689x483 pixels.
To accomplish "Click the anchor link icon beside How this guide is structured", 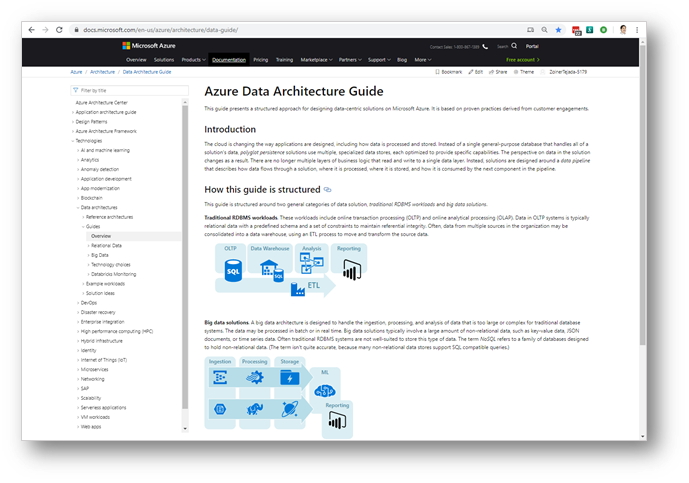I will click(327, 190).
